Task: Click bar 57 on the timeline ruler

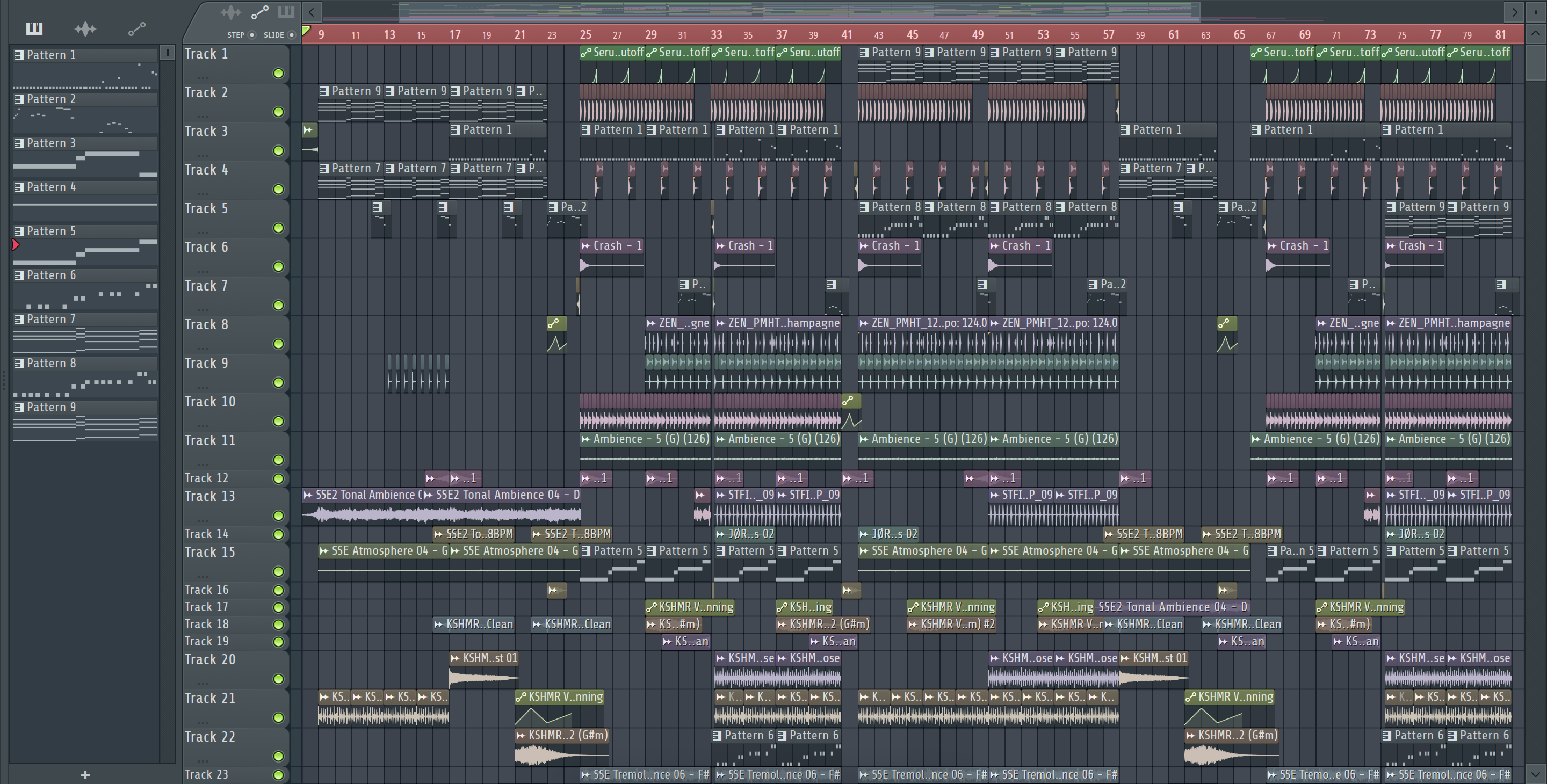Action: (x=1109, y=35)
